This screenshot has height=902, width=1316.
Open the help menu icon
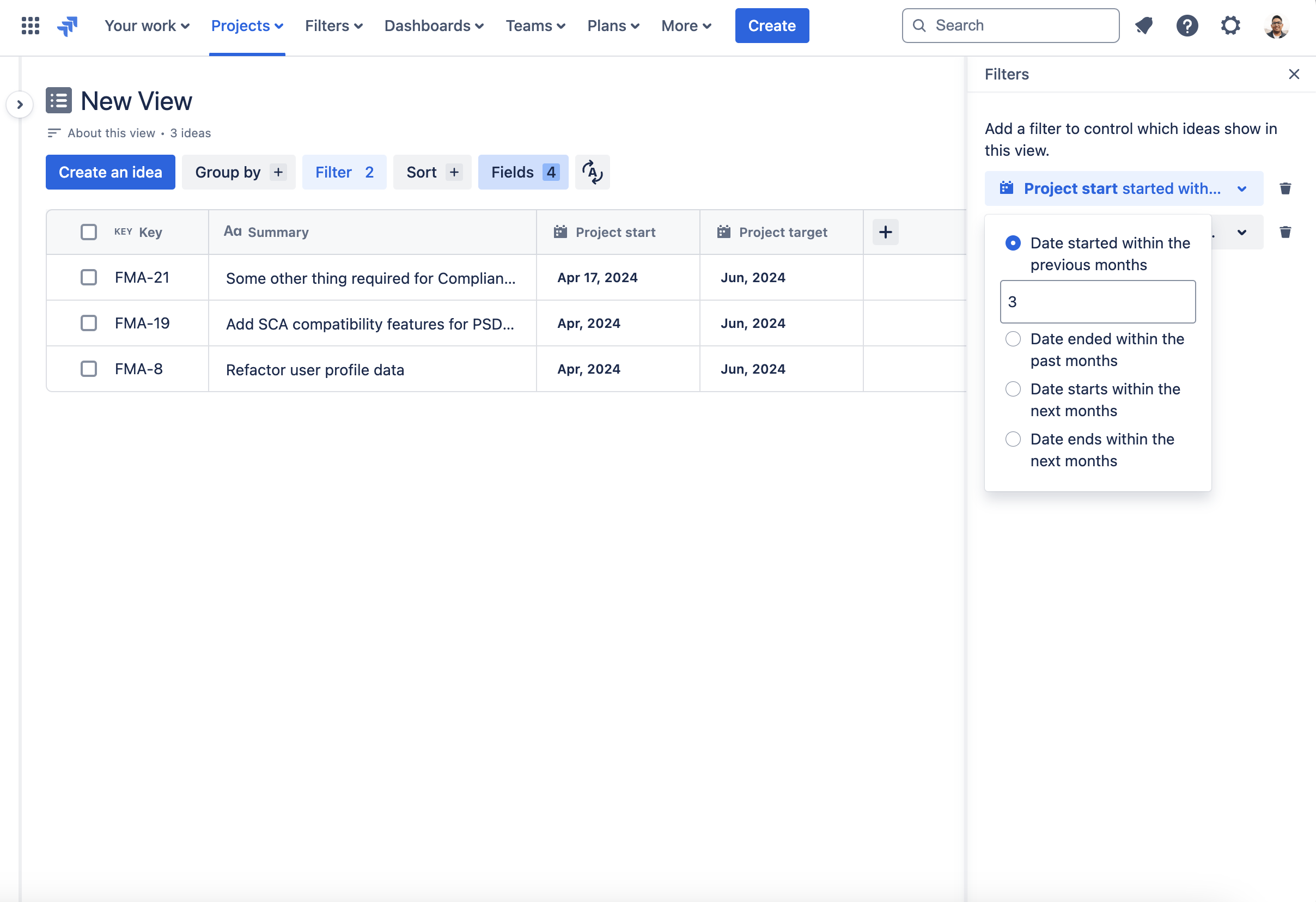(1187, 26)
